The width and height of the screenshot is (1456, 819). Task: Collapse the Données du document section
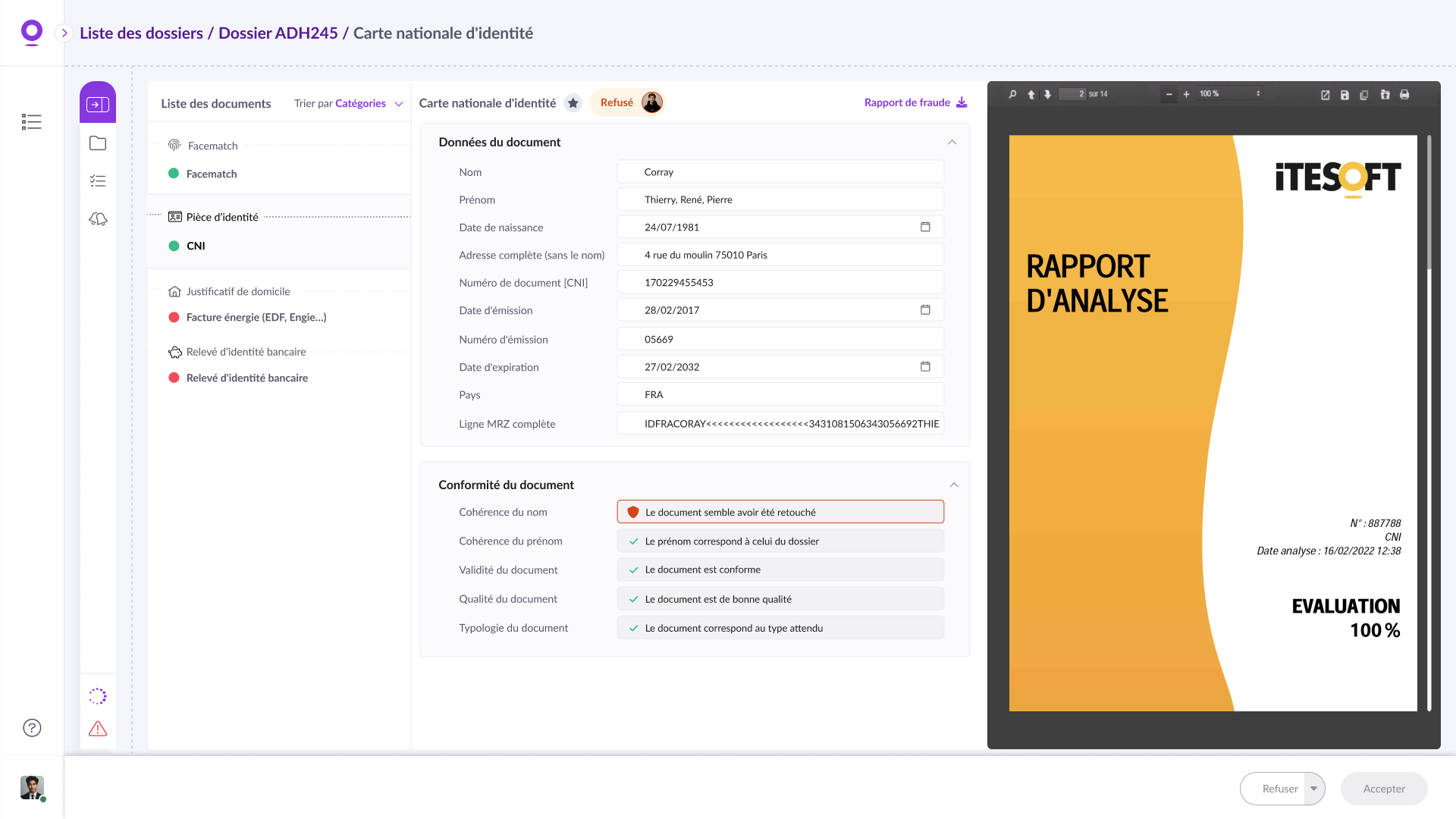[x=952, y=143]
